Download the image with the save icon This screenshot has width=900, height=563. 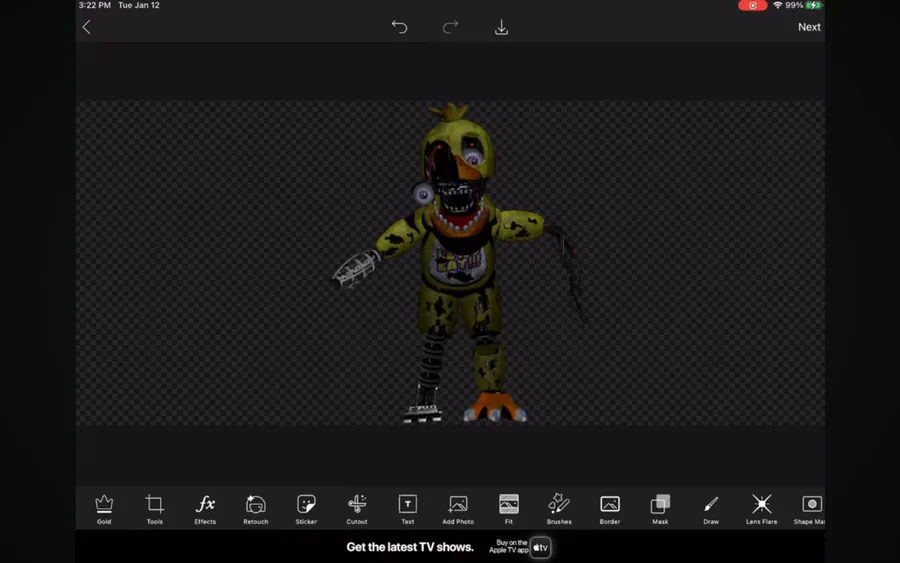[x=502, y=27]
